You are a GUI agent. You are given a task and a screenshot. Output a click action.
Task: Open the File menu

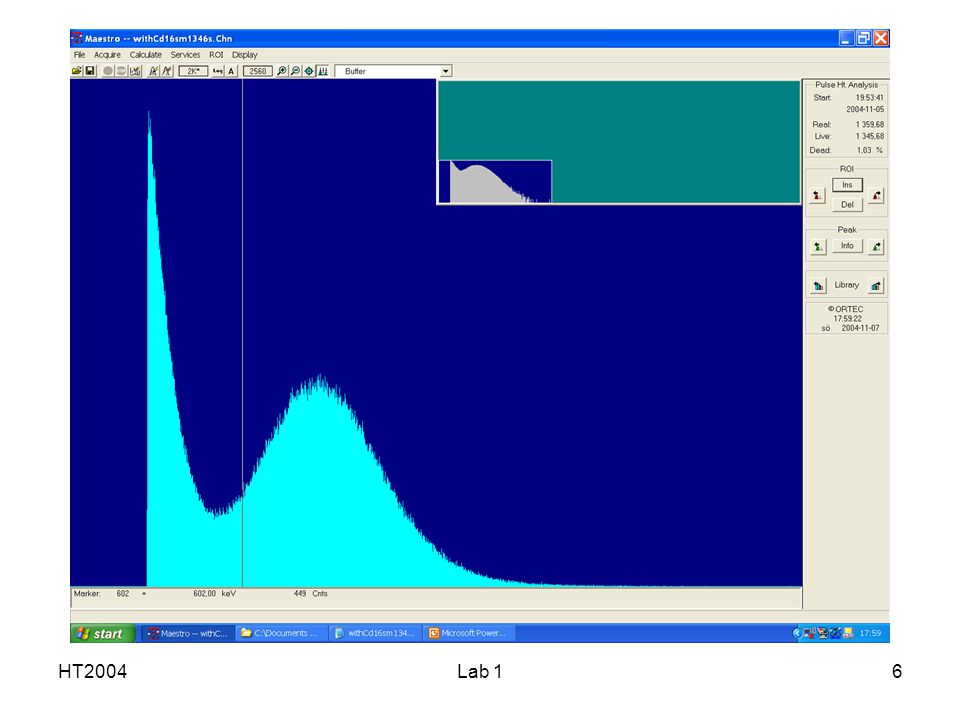tap(80, 54)
